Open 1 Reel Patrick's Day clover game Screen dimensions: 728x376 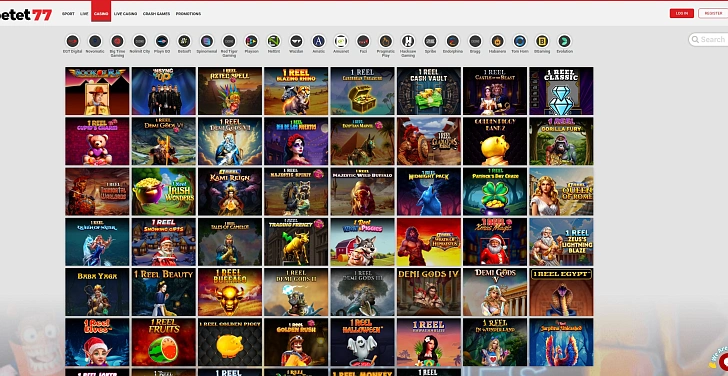point(495,191)
